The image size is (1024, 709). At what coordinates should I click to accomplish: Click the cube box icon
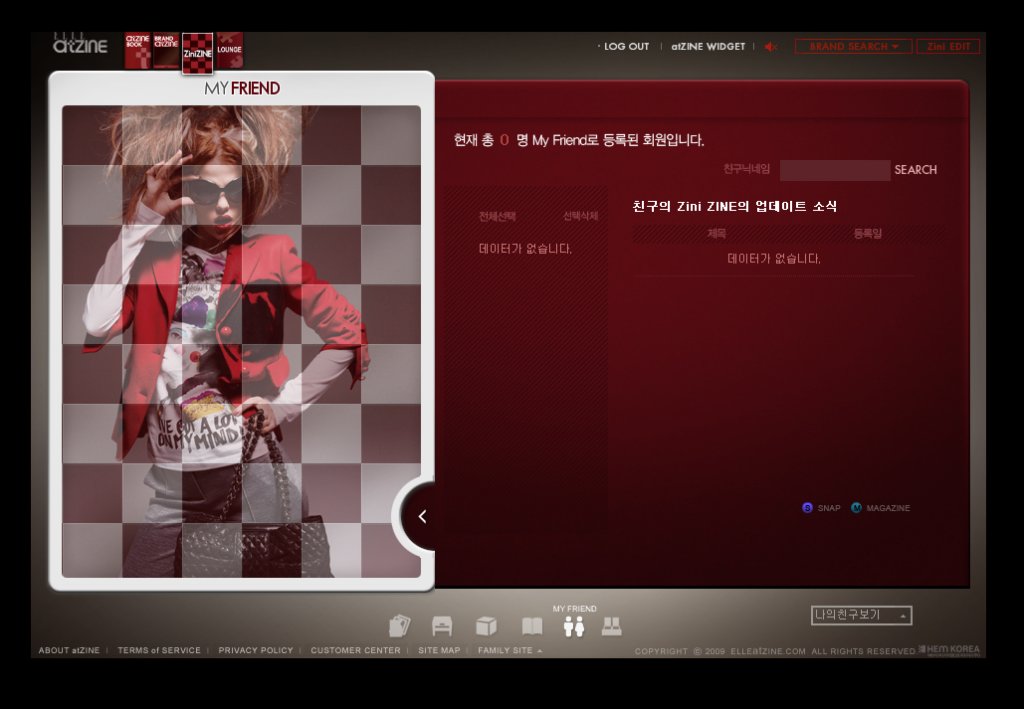486,626
